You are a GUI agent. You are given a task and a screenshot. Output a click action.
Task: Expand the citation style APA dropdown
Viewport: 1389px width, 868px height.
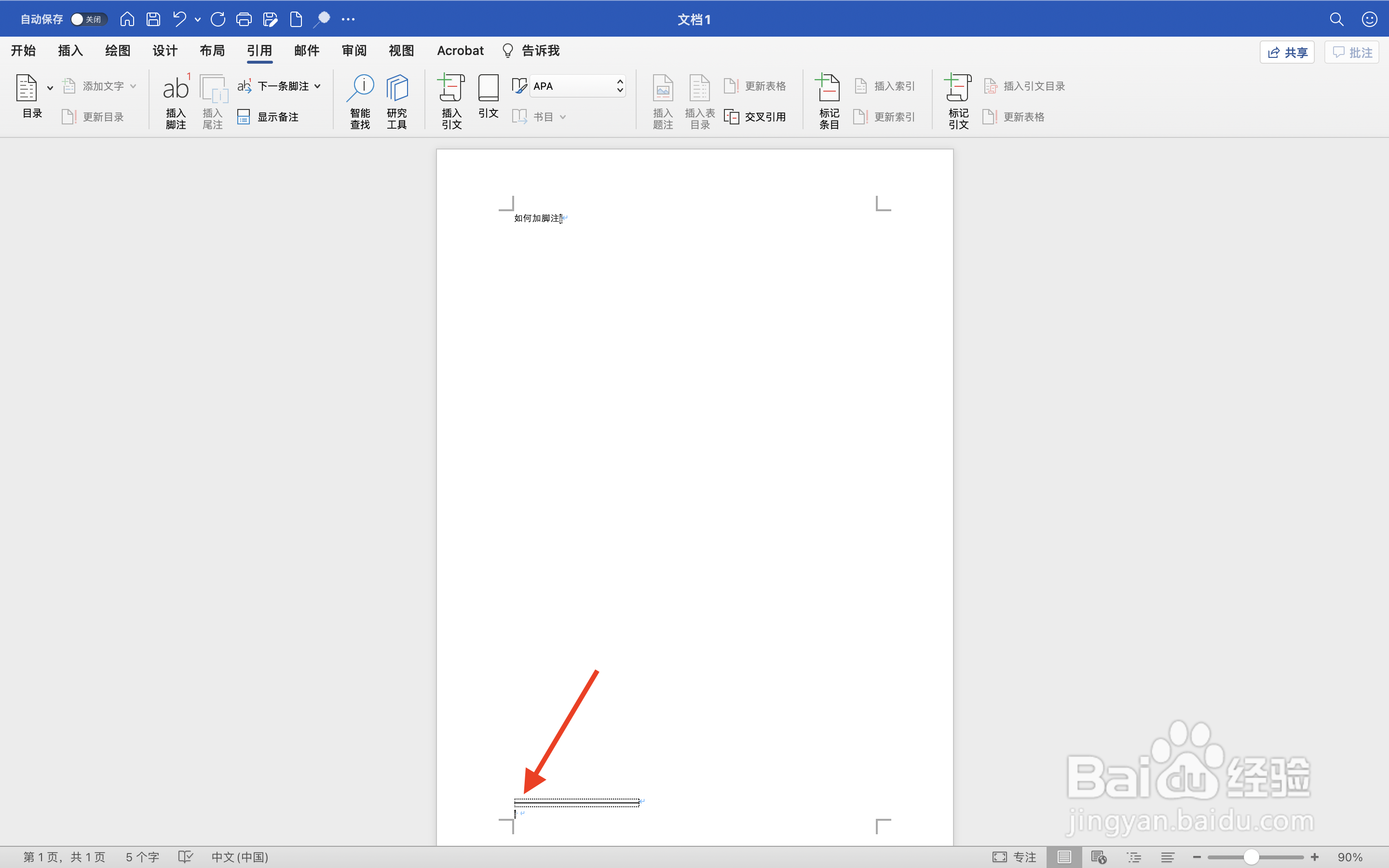click(x=620, y=86)
